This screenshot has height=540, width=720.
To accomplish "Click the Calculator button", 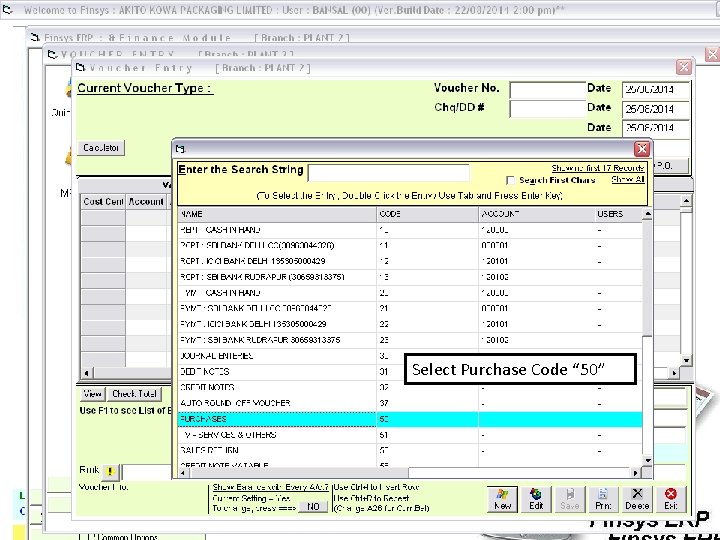I will point(101,148).
